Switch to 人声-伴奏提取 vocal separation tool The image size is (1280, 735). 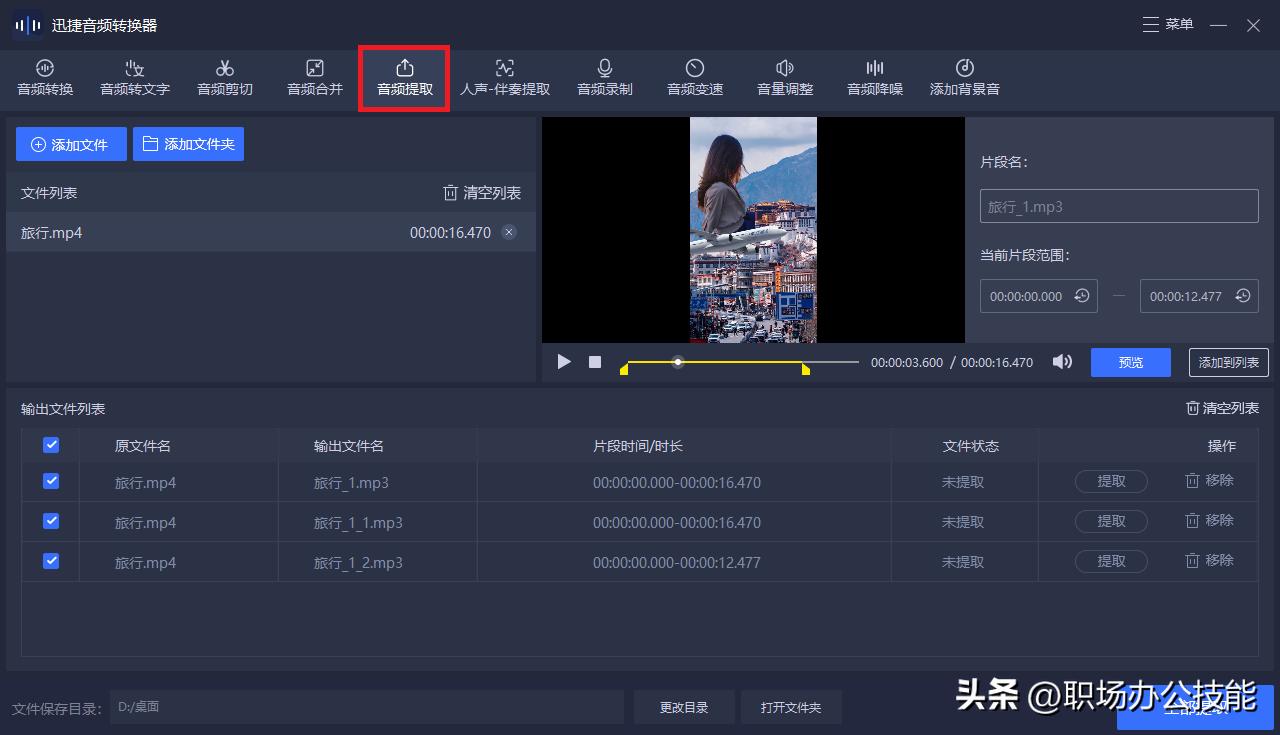(x=504, y=78)
